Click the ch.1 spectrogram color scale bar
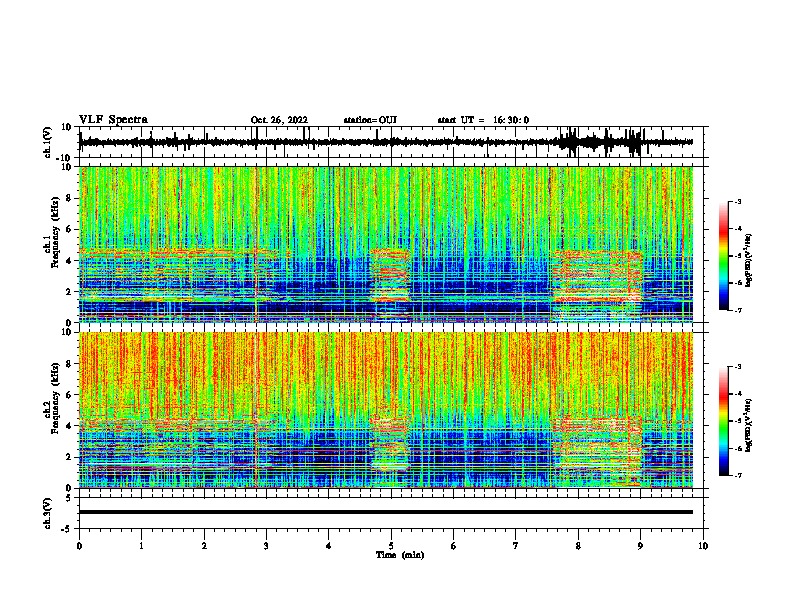The width and height of the screenshot is (792, 612). click(724, 256)
